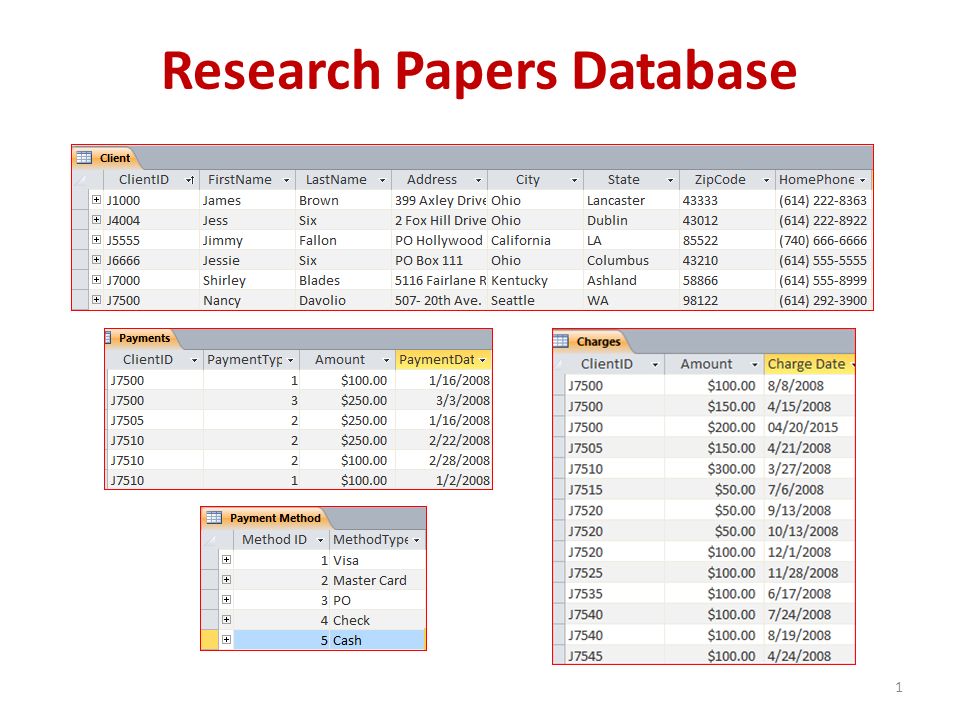Open the Payments Amount column dropdown
The height and width of the screenshot is (720, 960).
386,360
